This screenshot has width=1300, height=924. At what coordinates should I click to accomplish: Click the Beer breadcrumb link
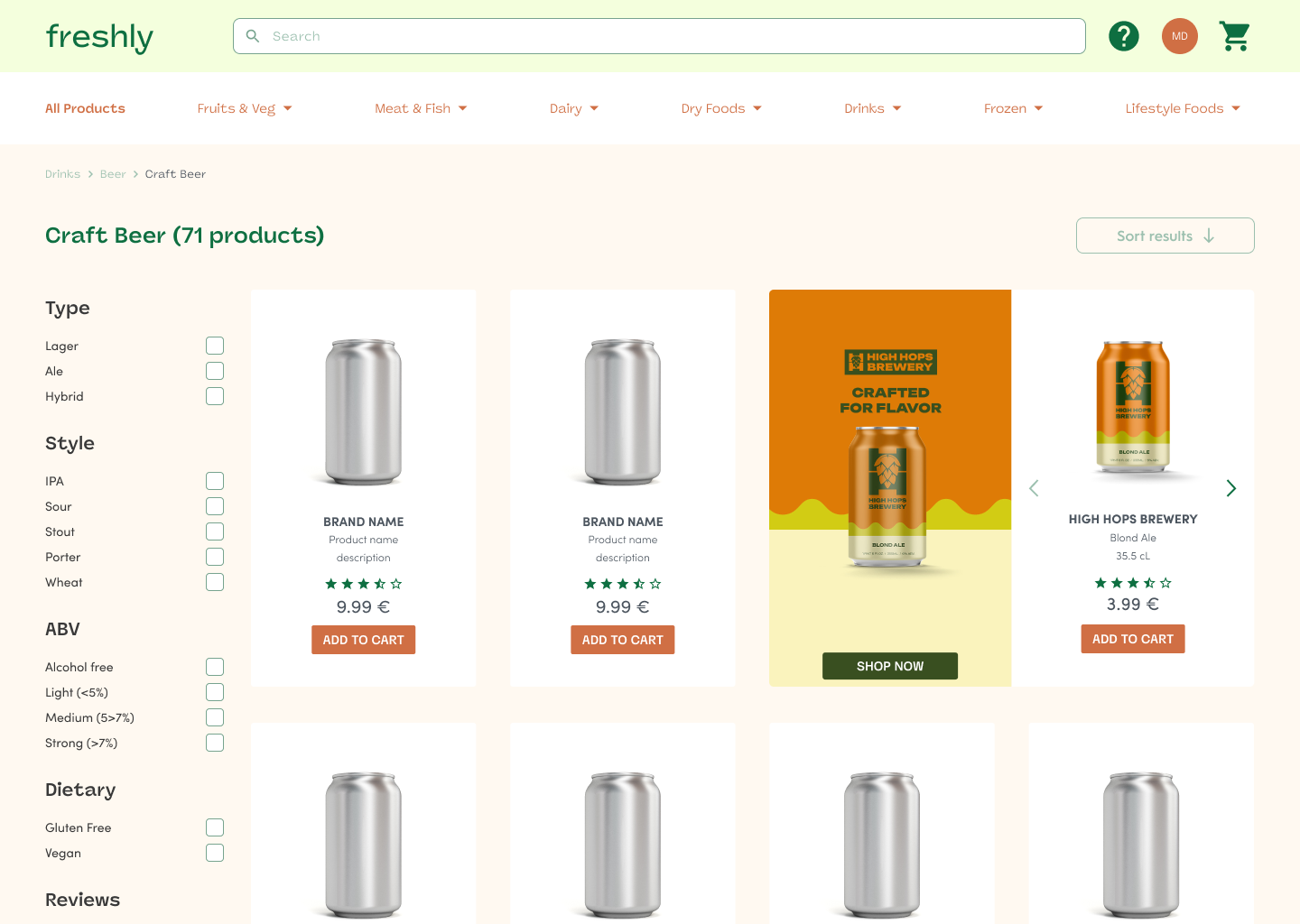113,174
